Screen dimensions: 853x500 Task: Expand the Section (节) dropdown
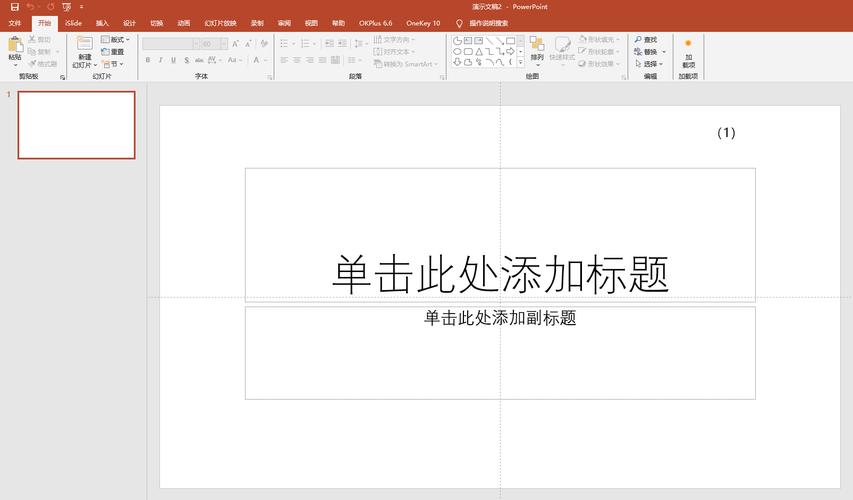(x=113, y=64)
